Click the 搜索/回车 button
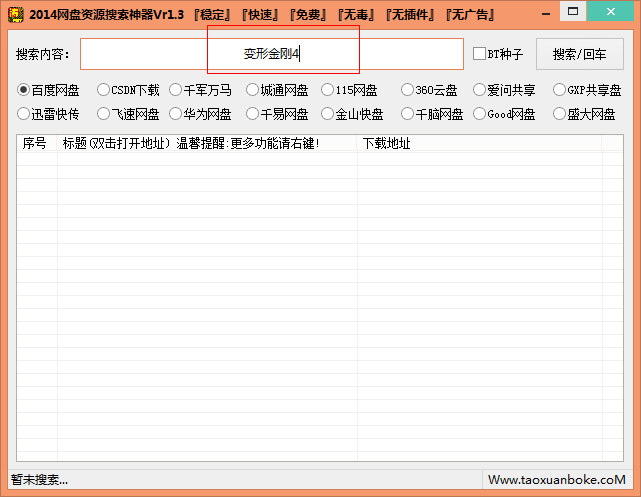 coord(580,54)
